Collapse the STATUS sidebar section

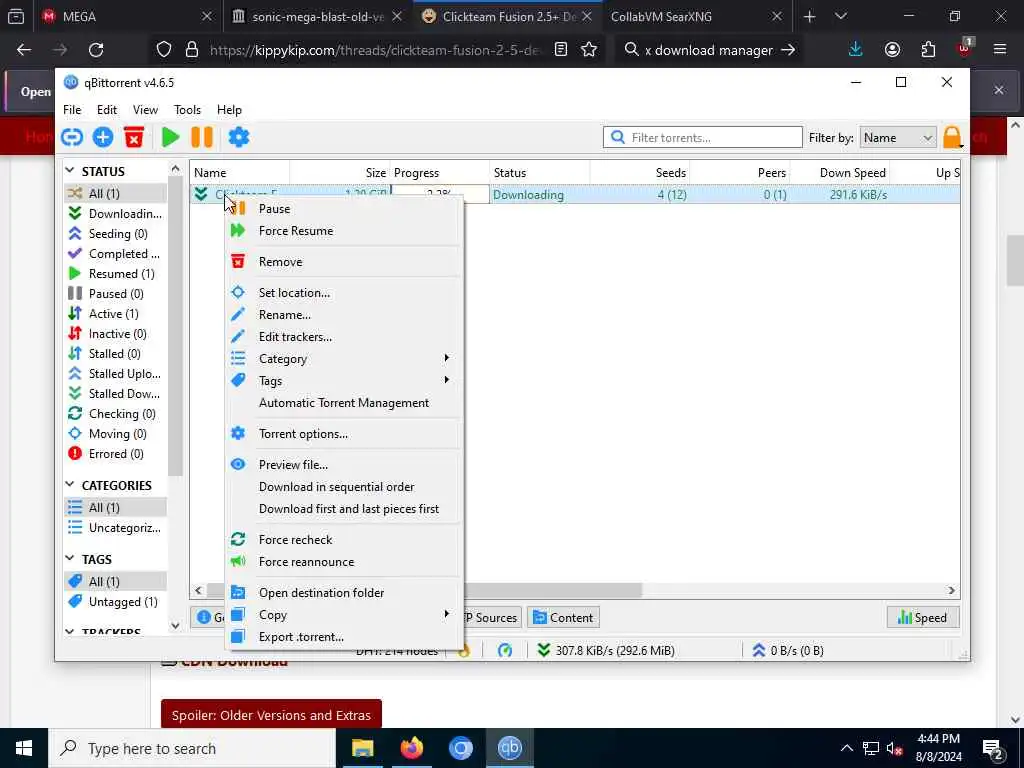[x=70, y=171]
